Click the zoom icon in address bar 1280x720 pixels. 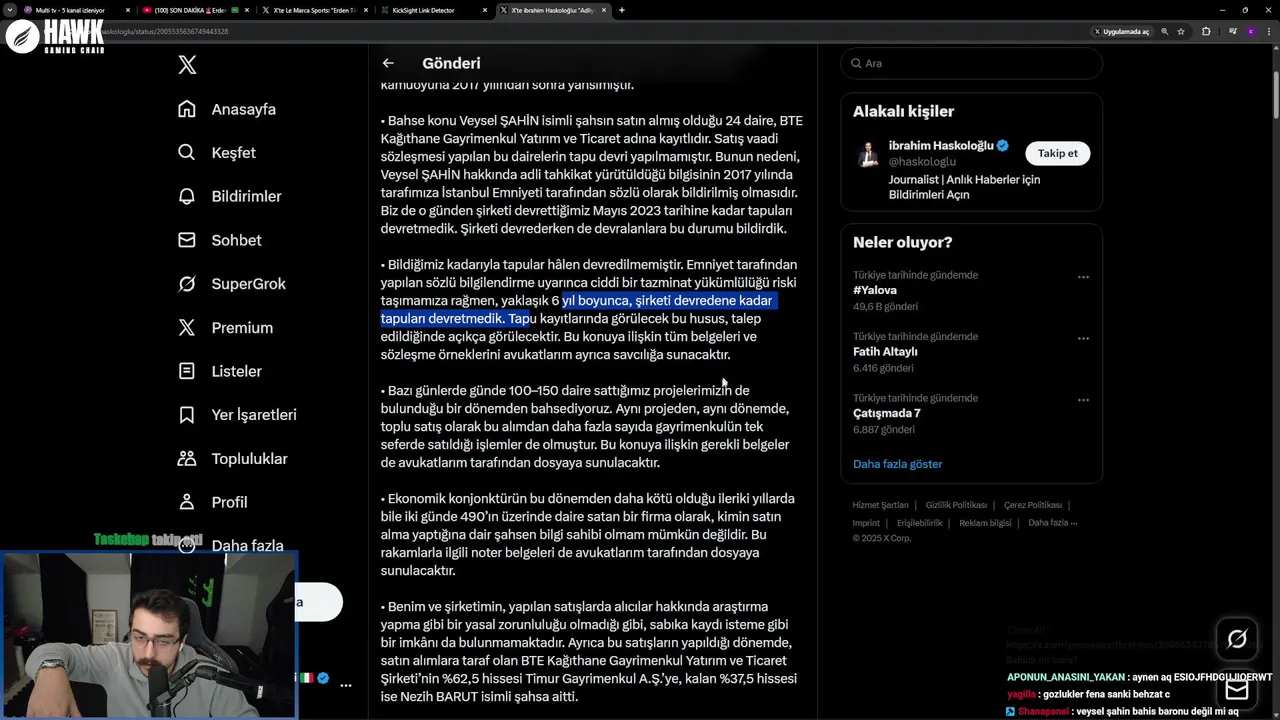tap(1165, 32)
